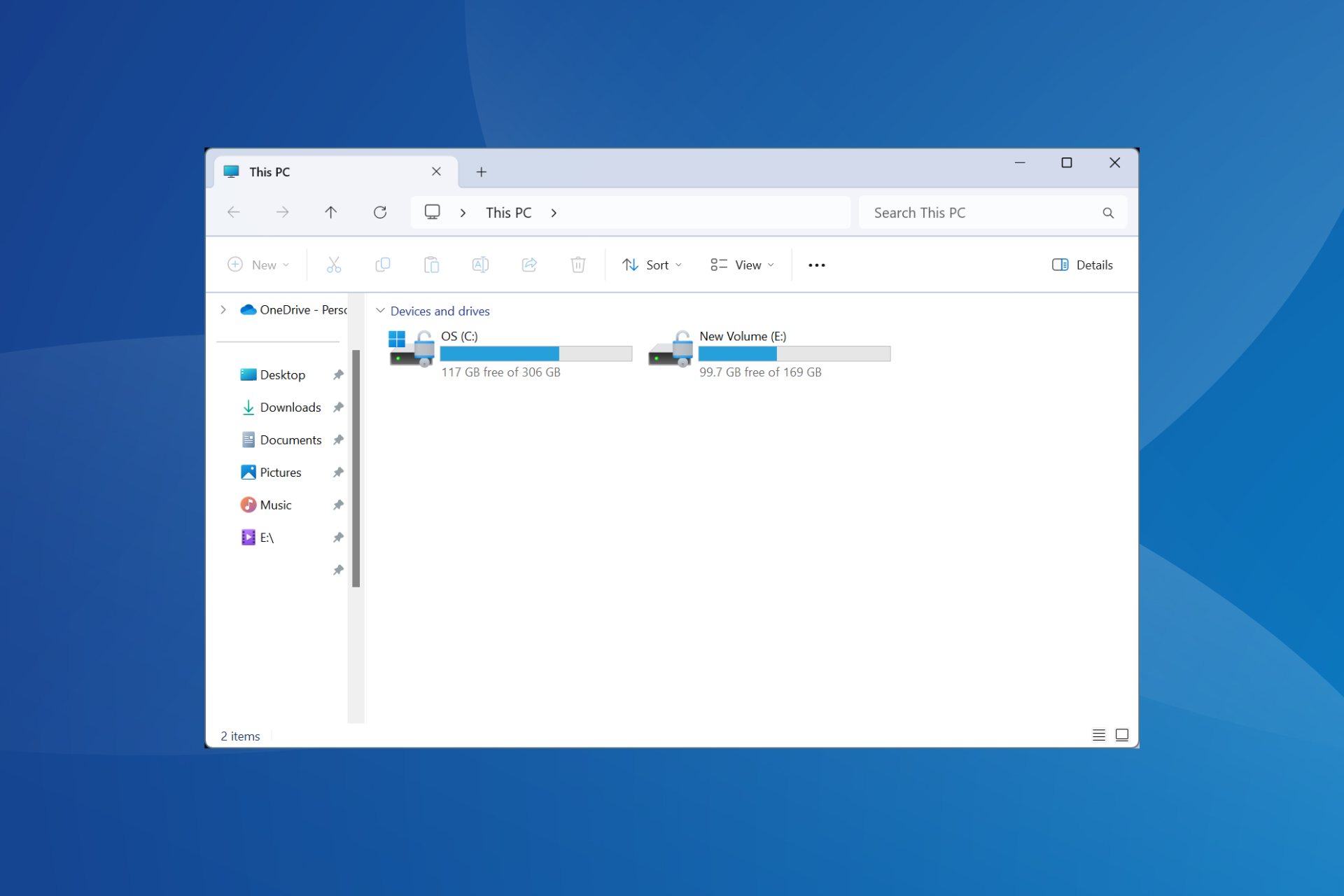The height and width of the screenshot is (896, 1344).
Task: Open the New Volume (E:) drive icon
Action: (671, 349)
